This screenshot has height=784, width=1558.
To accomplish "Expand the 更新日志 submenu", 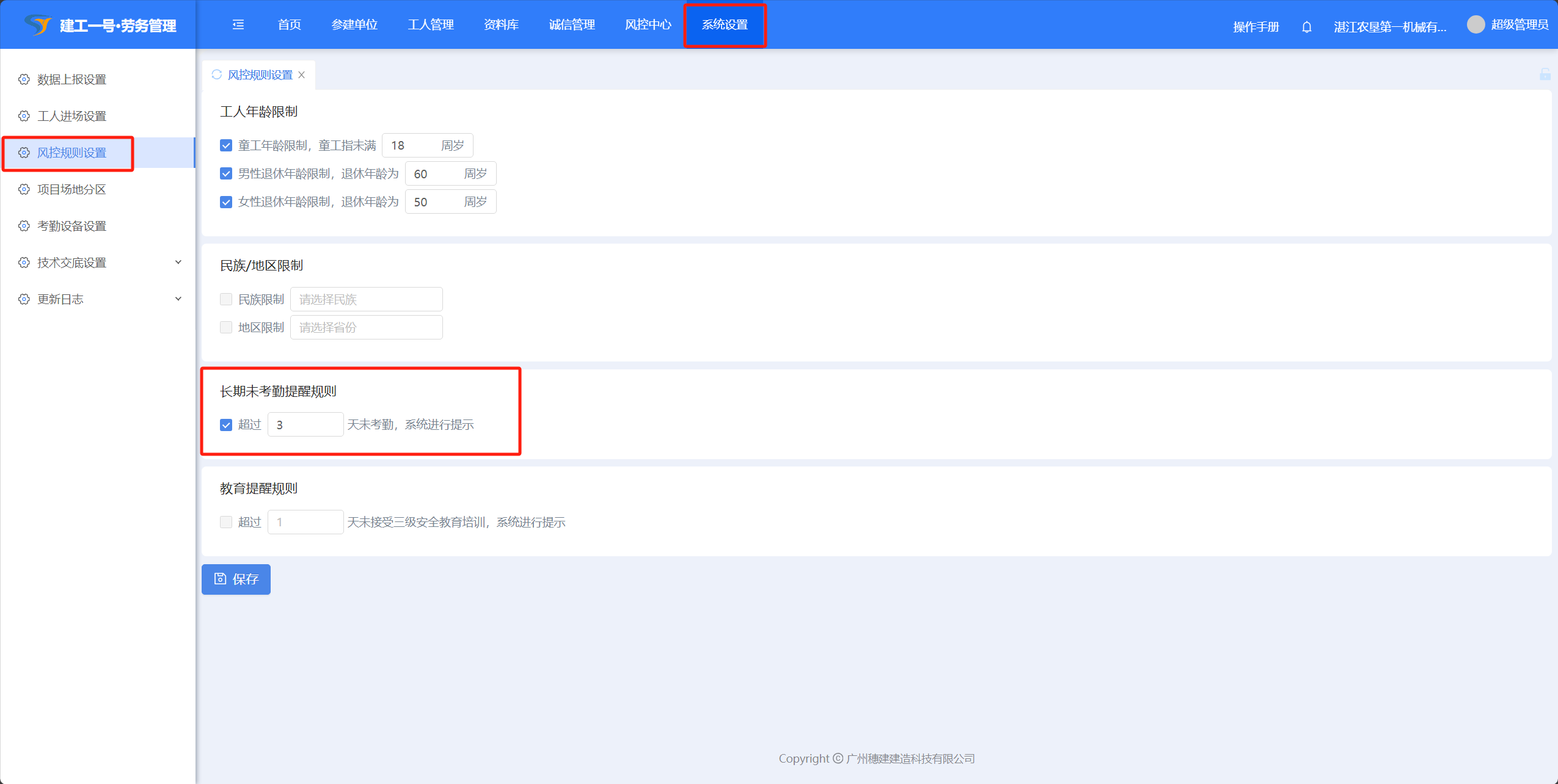I will (x=178, y=299).
